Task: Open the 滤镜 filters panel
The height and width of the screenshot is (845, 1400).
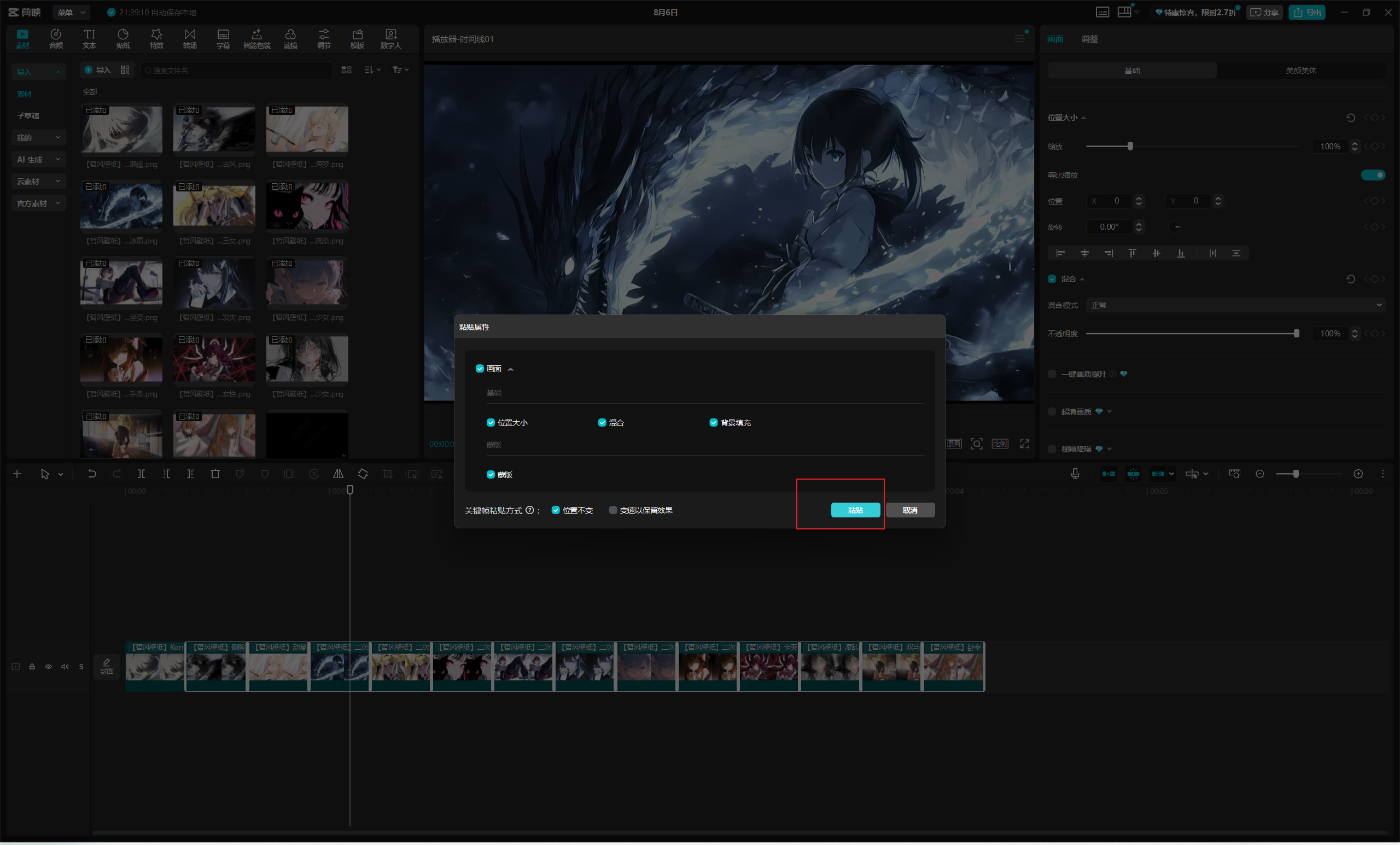Action: (x=290, y=39)
